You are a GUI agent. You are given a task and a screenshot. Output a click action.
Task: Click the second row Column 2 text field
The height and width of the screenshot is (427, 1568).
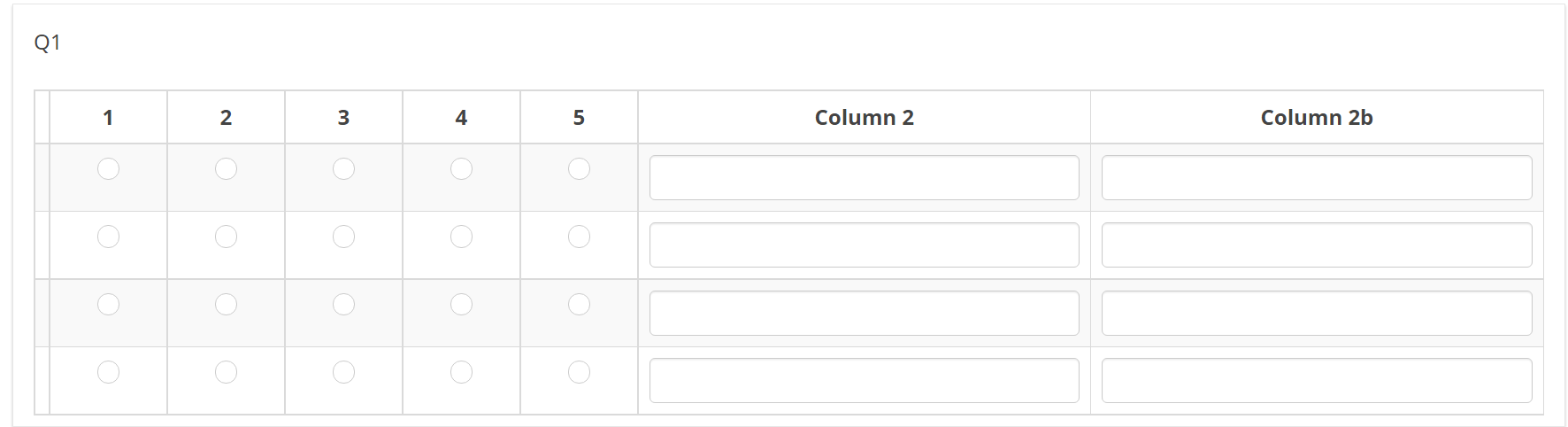pos(864,245)
